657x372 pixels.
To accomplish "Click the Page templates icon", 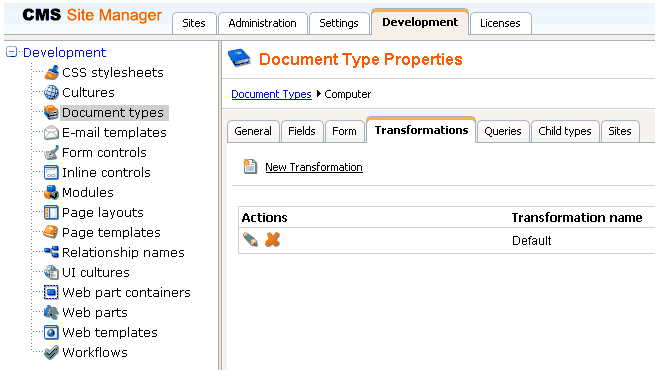I will point(51,232).
